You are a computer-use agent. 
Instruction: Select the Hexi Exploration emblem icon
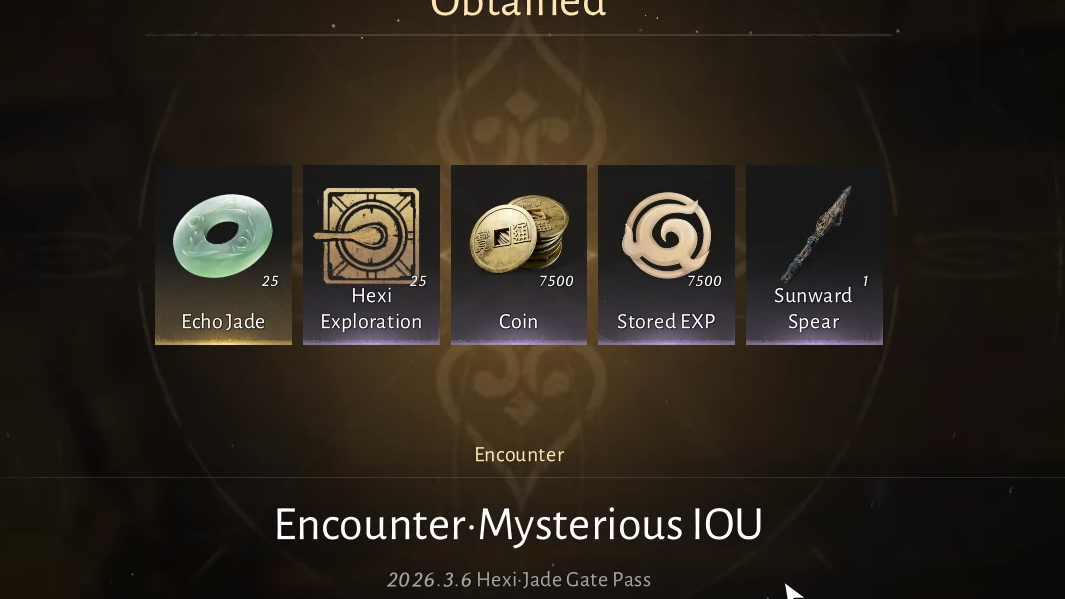(367, 236)
